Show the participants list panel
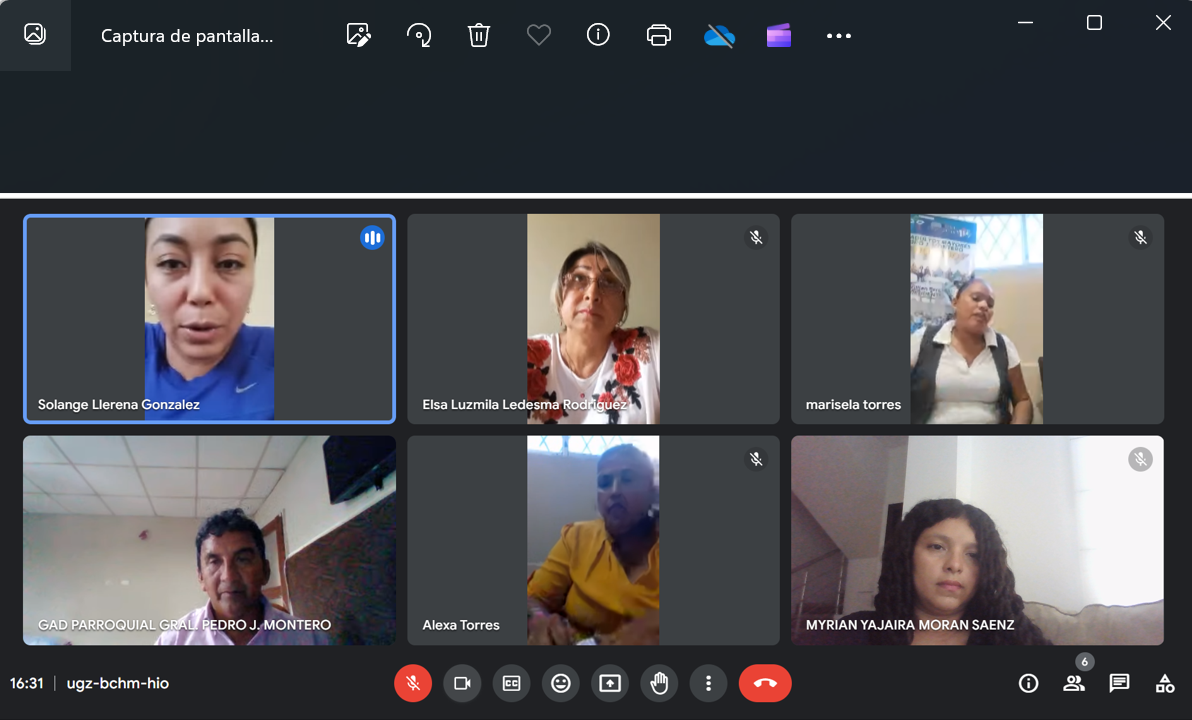The width and height of the screenshot is (1192, 720). (1074, 684)
